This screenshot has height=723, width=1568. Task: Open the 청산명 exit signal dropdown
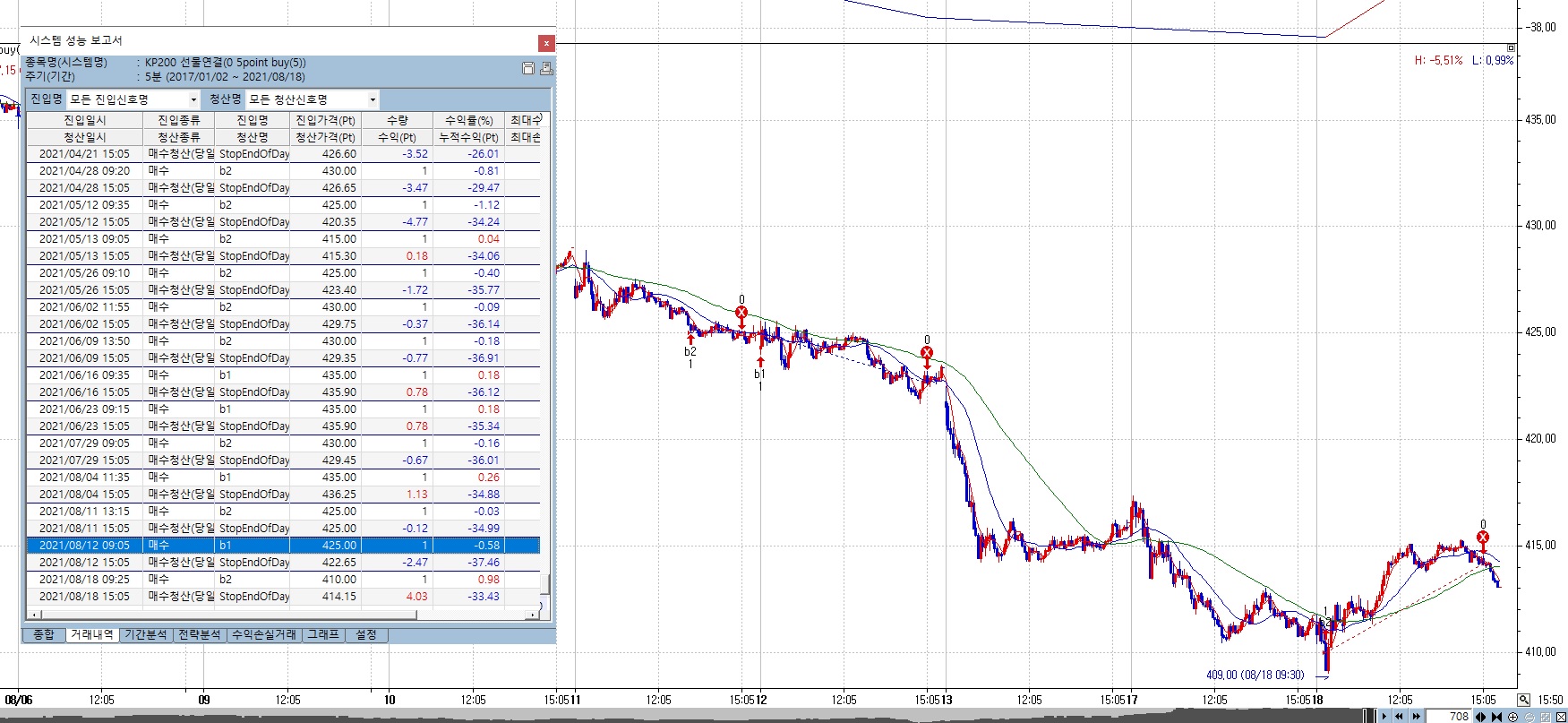click(373, 99)
